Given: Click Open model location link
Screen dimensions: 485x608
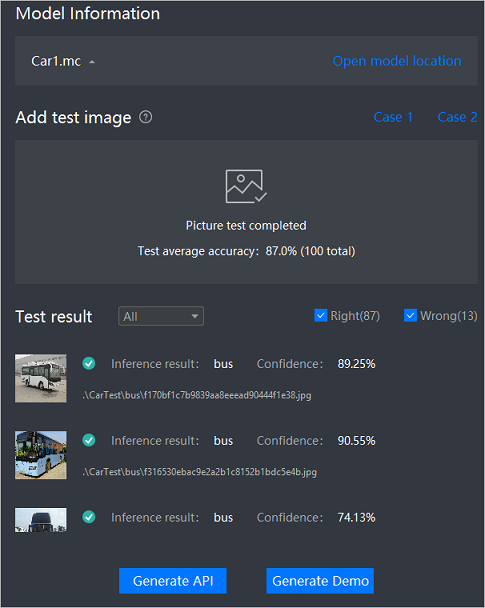Looking at the screenshot, I should tap(397, 61).
